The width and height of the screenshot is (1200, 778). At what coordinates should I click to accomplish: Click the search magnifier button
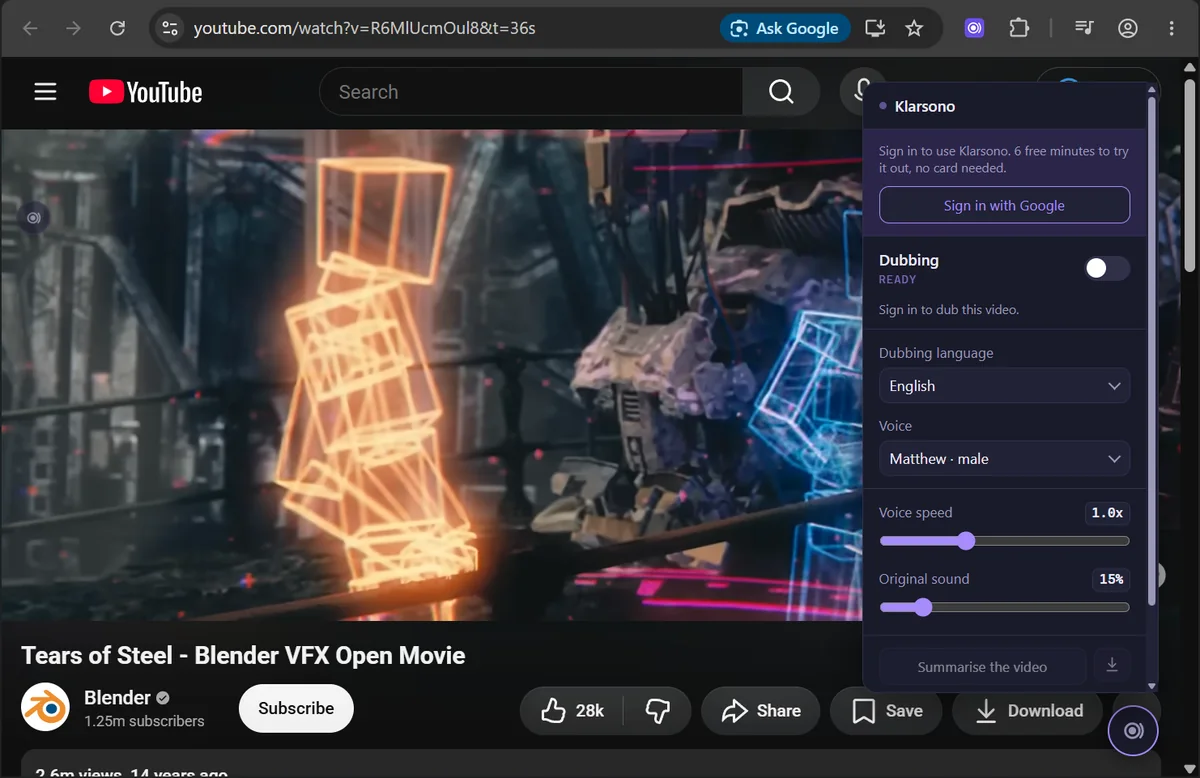[x=781, y=92]
